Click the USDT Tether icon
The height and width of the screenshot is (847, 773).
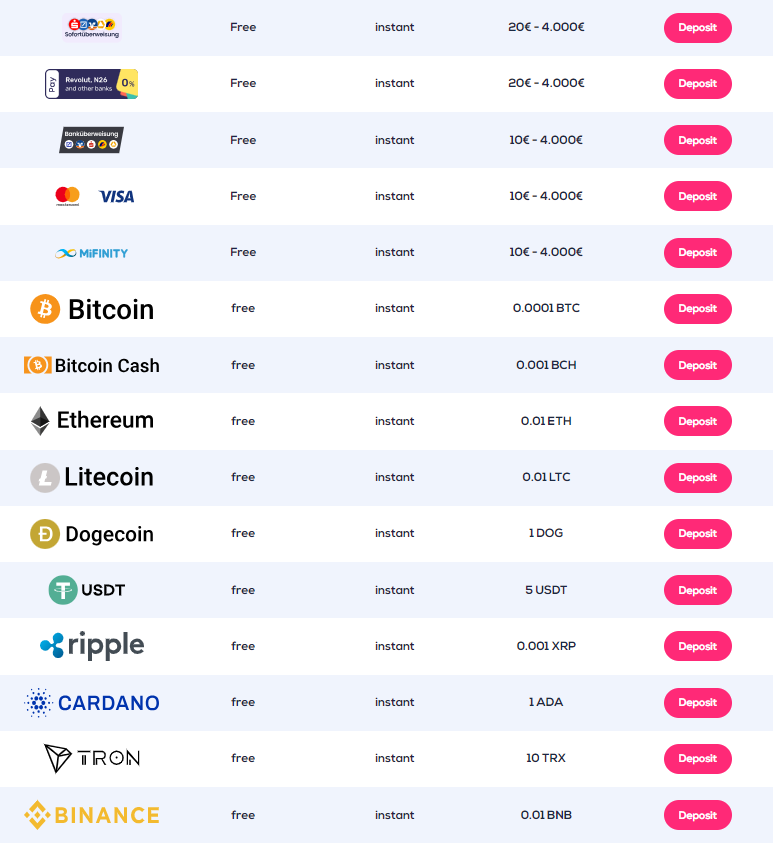click(x=63, y=590)
